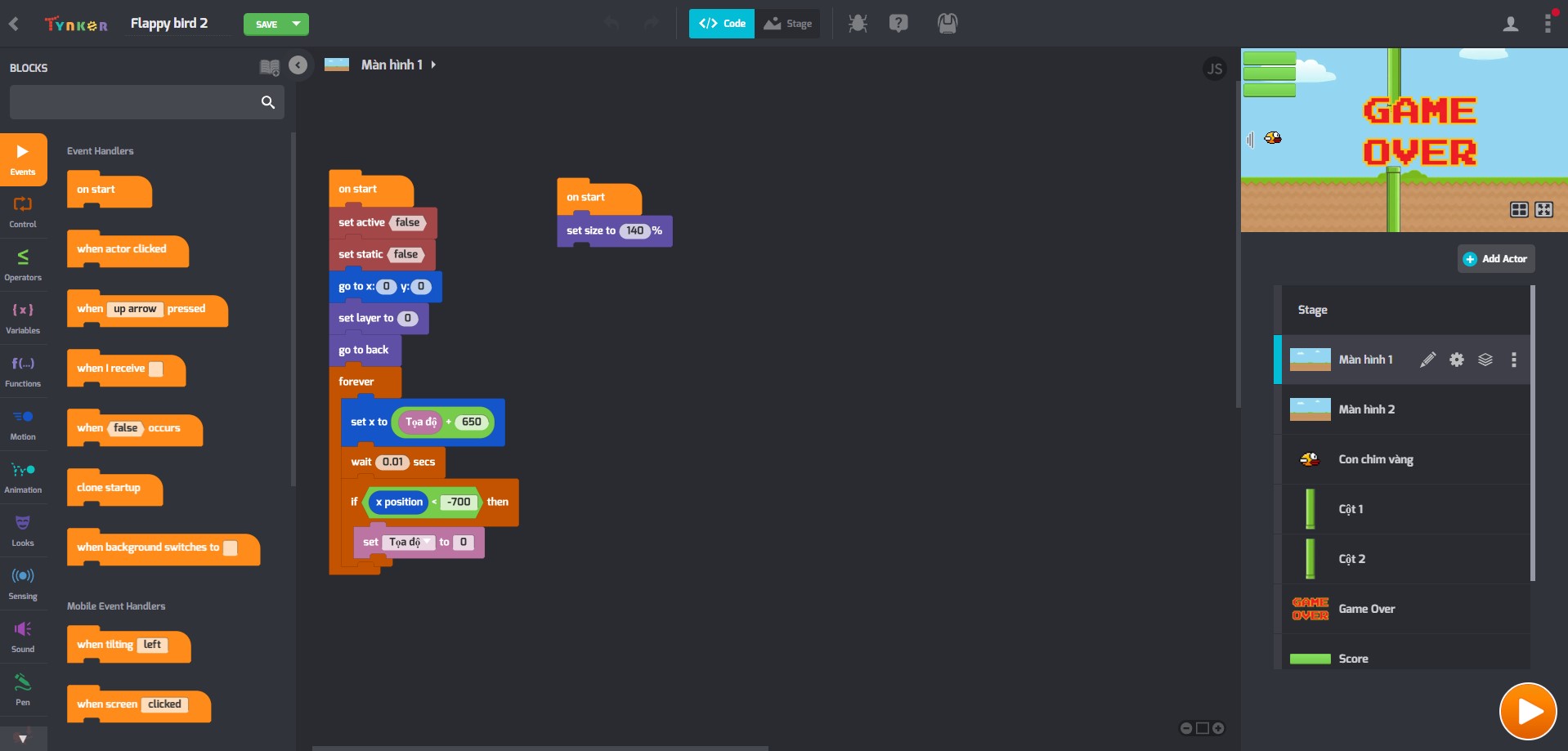Click the Redo arrow in the top bar
This screenshot has width=1568, height=751.
click(x=652, y=24)
